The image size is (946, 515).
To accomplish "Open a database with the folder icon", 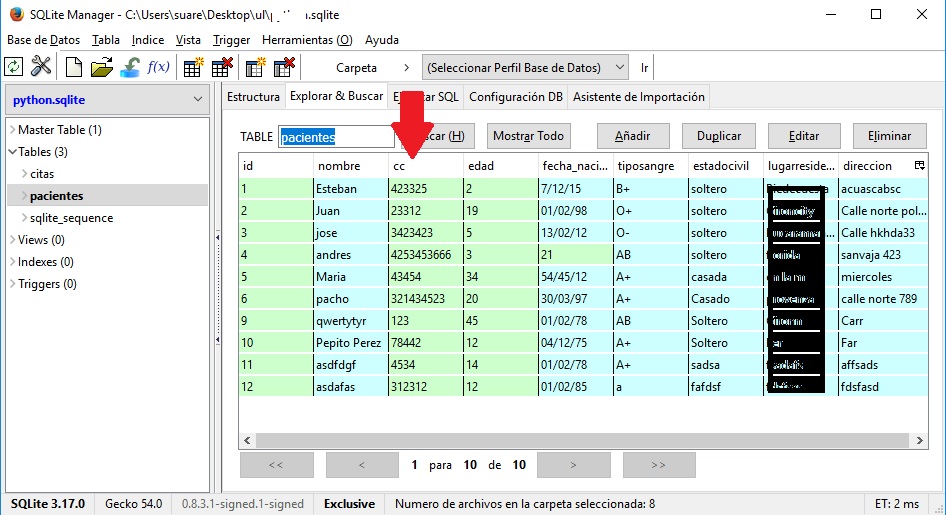I will click(101, 67).
